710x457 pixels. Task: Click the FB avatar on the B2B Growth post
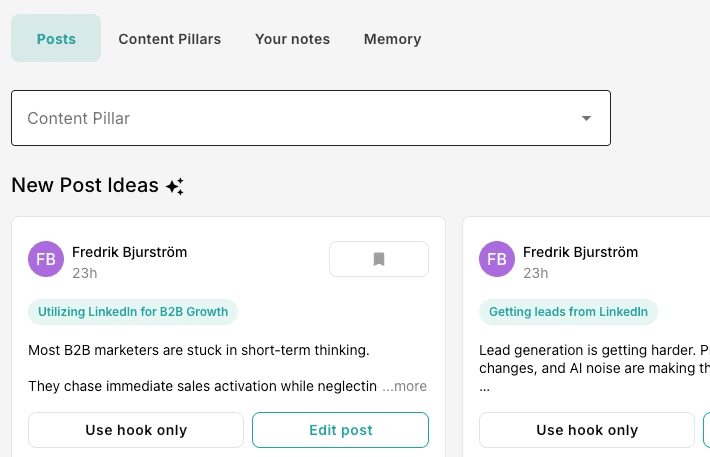pyautogui.click(x=46, y=259)
